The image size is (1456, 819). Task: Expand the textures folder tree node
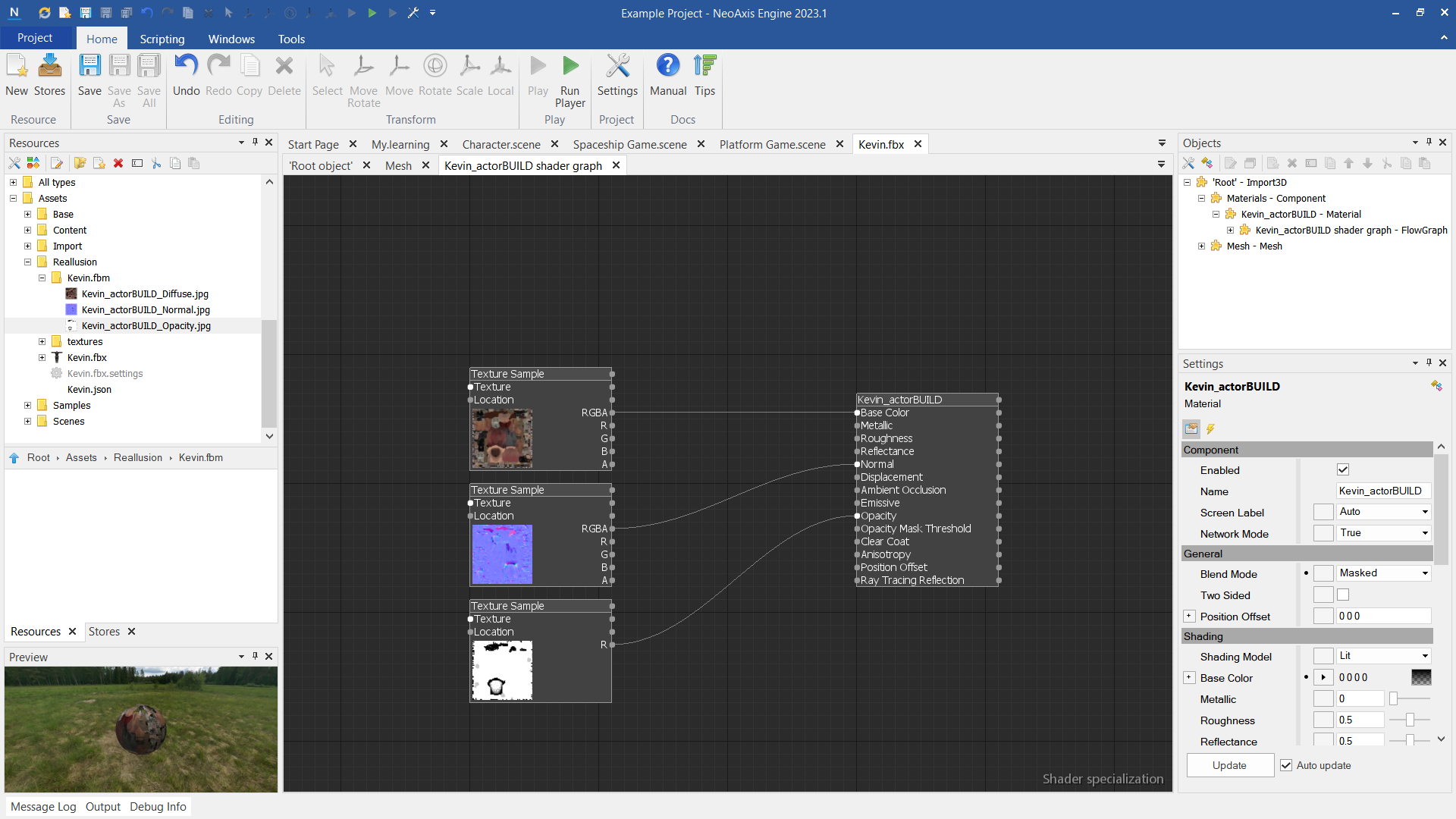pos(42,342)
